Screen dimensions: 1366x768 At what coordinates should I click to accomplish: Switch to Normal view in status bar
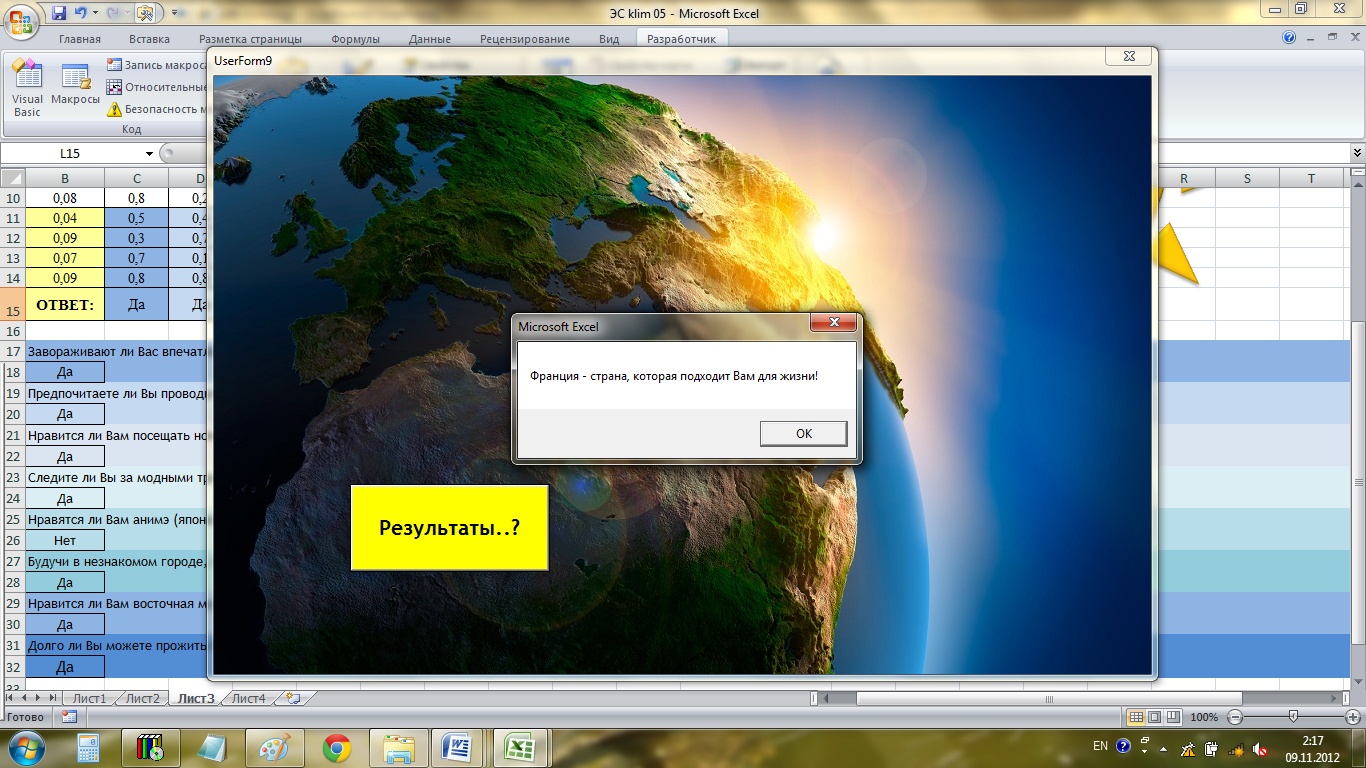tap(1135, 717)
